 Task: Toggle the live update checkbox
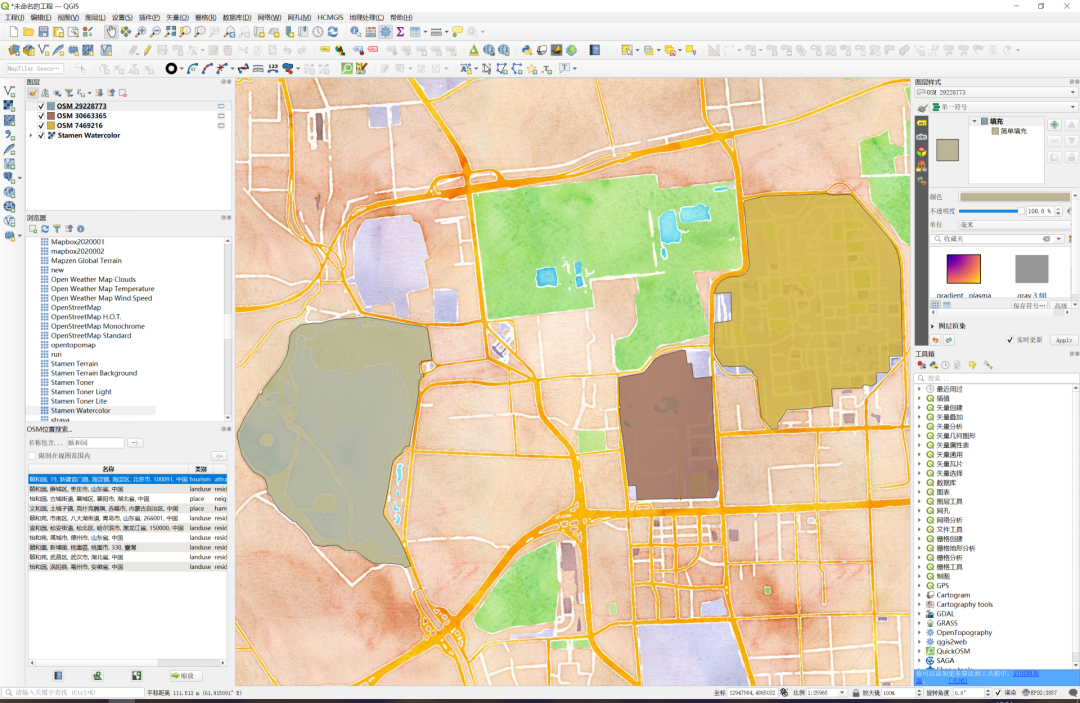click(1008, 340)
